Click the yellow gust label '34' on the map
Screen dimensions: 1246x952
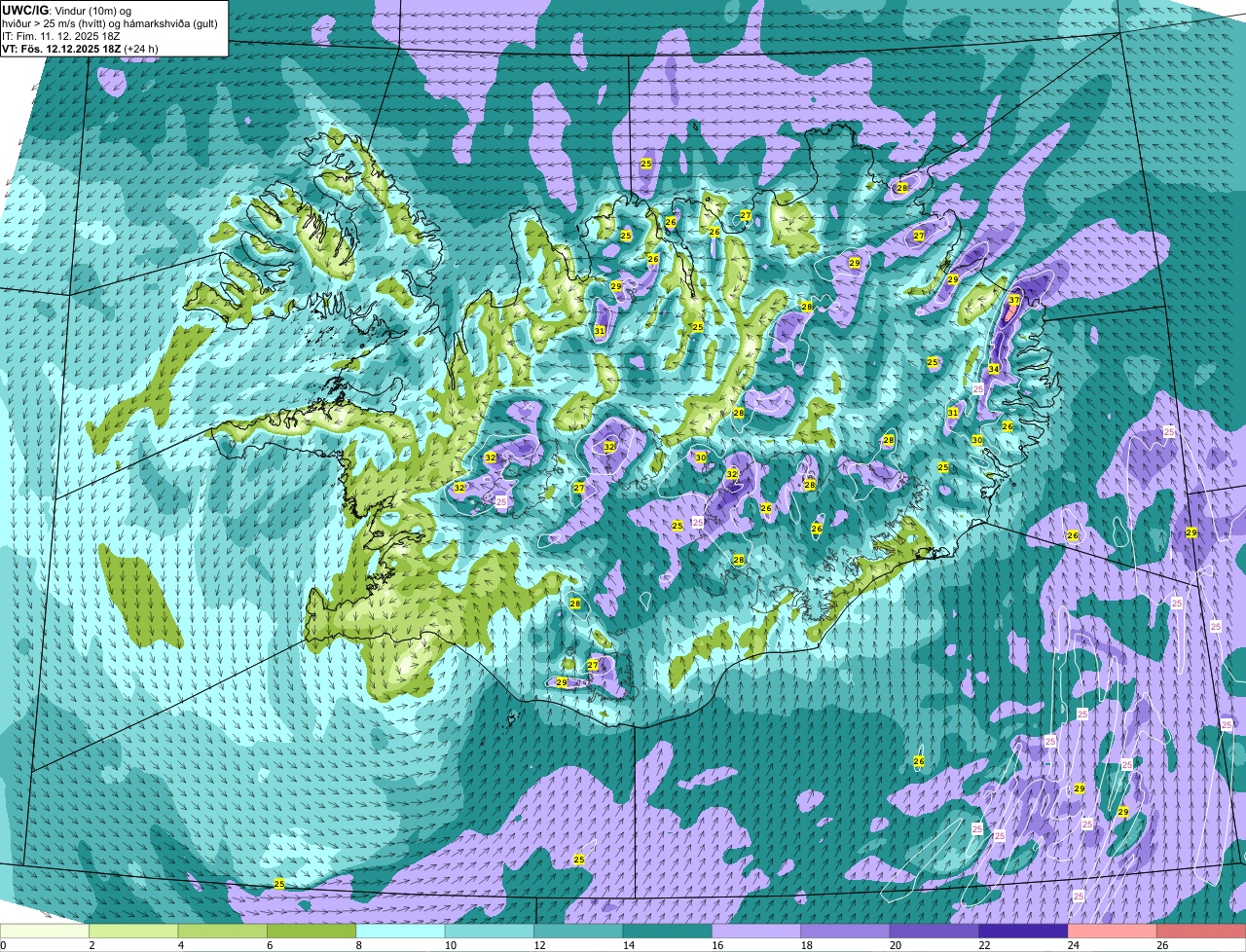pyautogui.click(x=994, y=369)
